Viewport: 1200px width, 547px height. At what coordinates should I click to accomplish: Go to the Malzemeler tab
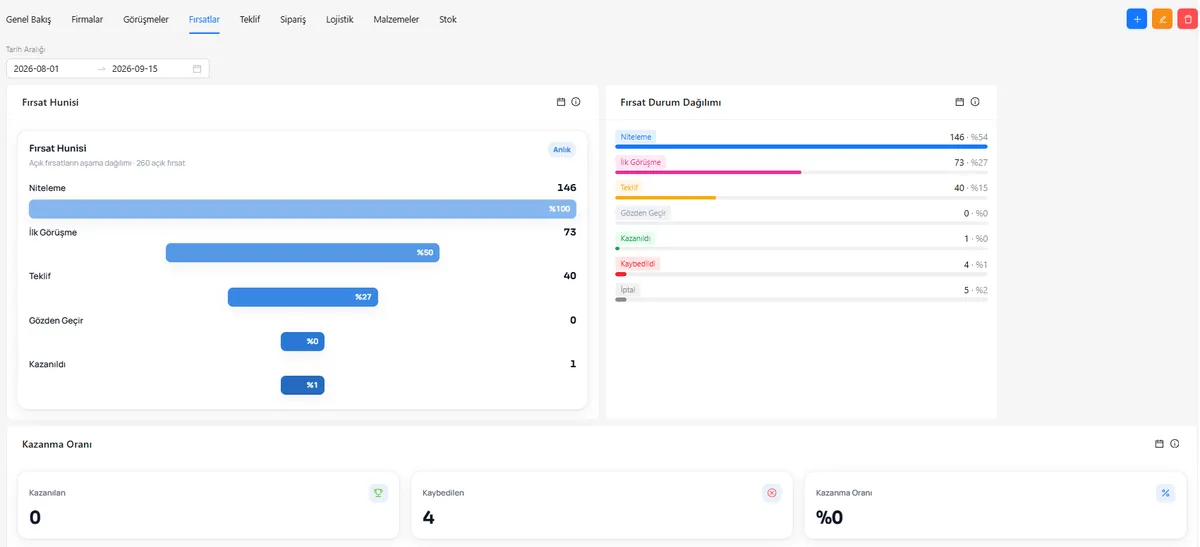tap(397, 19)
